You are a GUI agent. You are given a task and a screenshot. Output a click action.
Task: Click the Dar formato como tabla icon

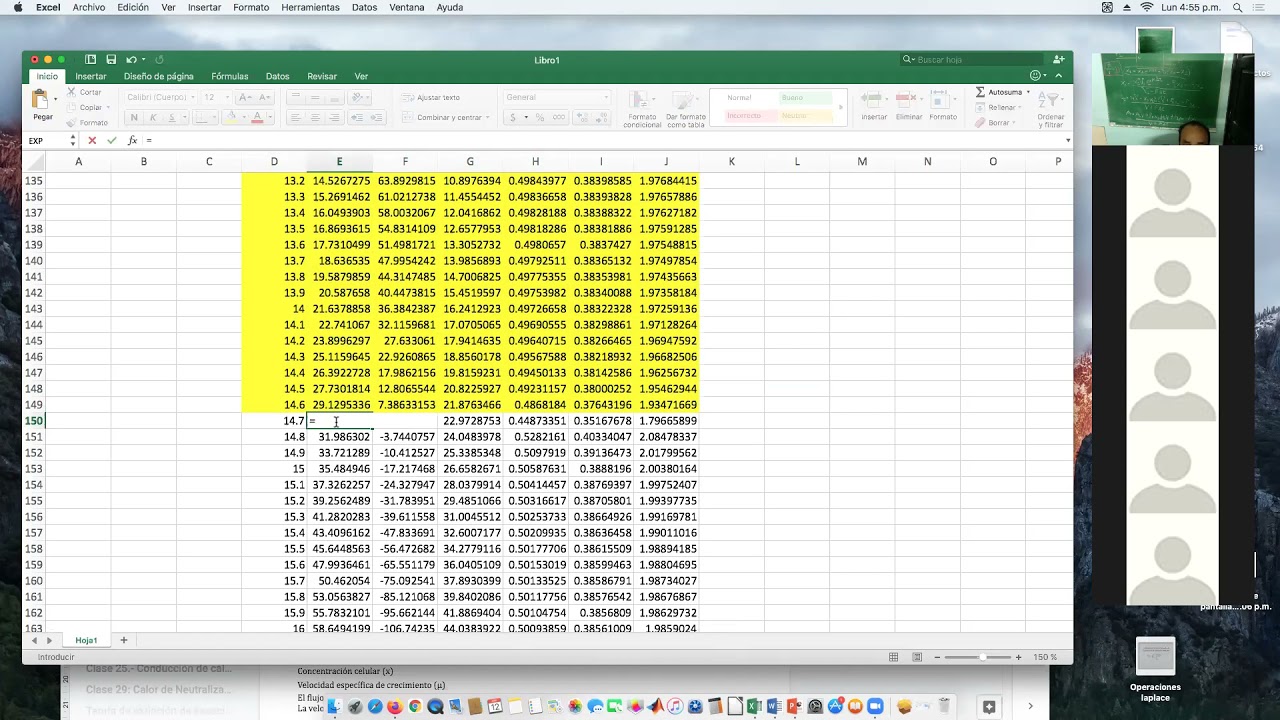tap(685, 101)
